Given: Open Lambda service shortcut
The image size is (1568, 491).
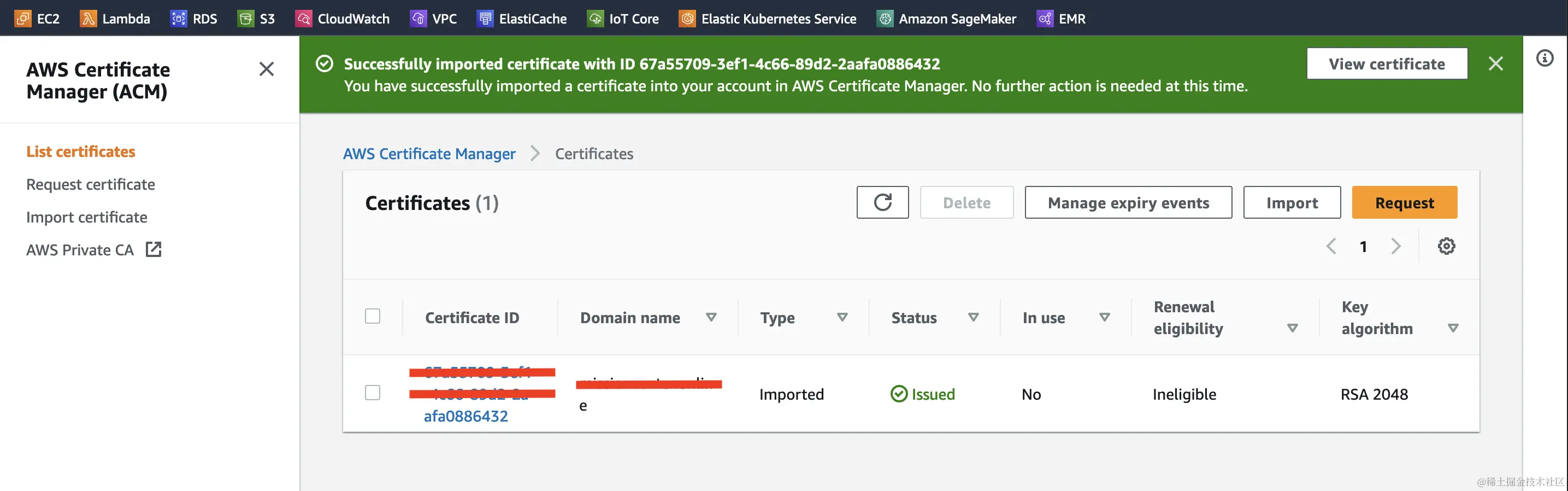Looking at the screenshot, I should (x=115, y=18).
